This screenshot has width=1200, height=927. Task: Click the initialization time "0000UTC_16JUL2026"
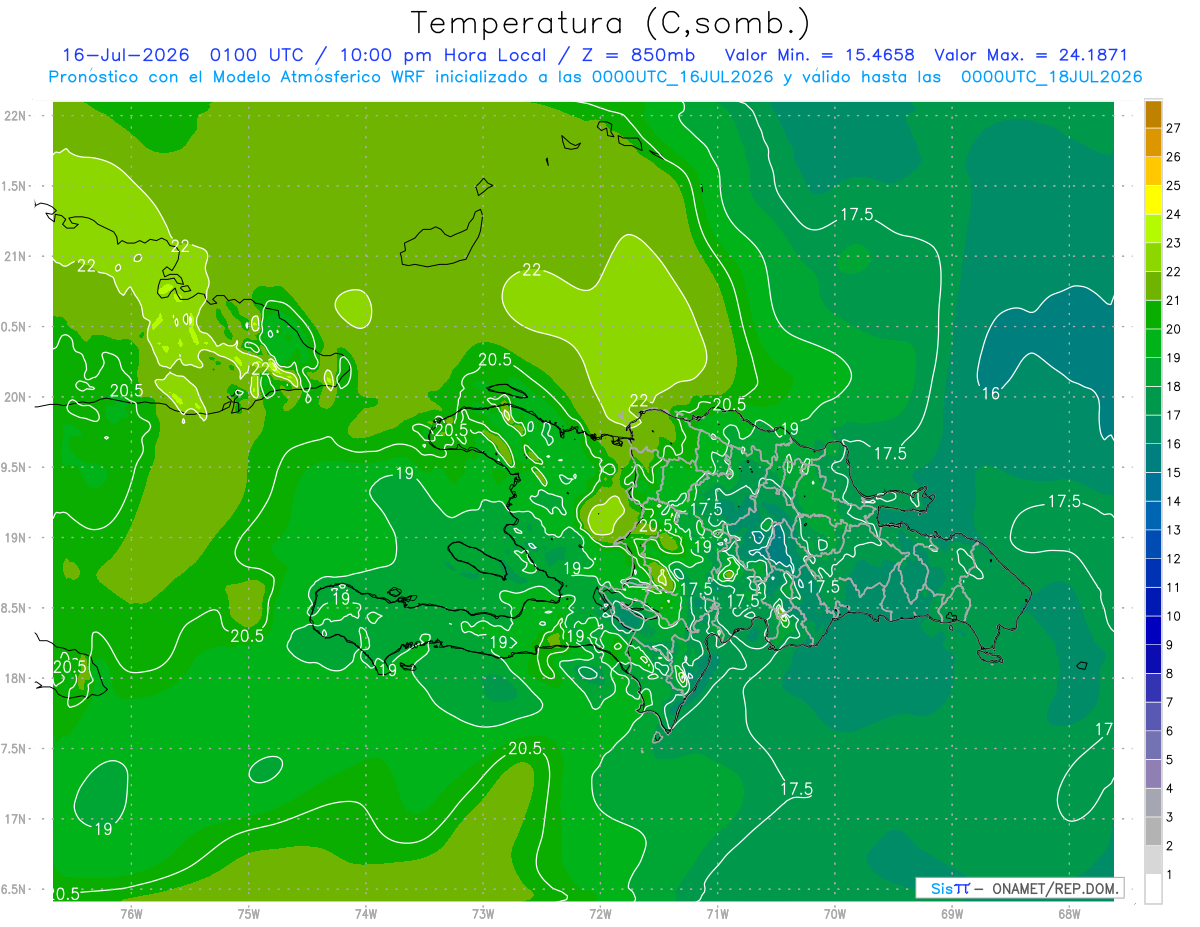[x=683, y=77]
